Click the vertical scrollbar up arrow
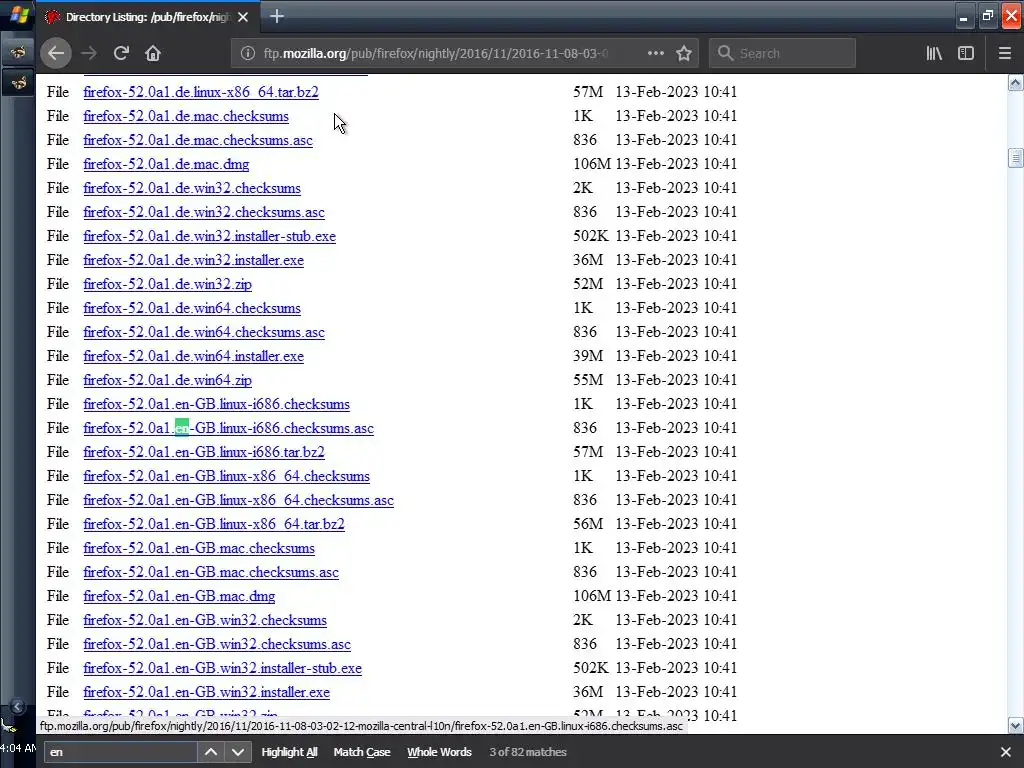This screenshot has width=1024, height=768. coord(1015,82)
